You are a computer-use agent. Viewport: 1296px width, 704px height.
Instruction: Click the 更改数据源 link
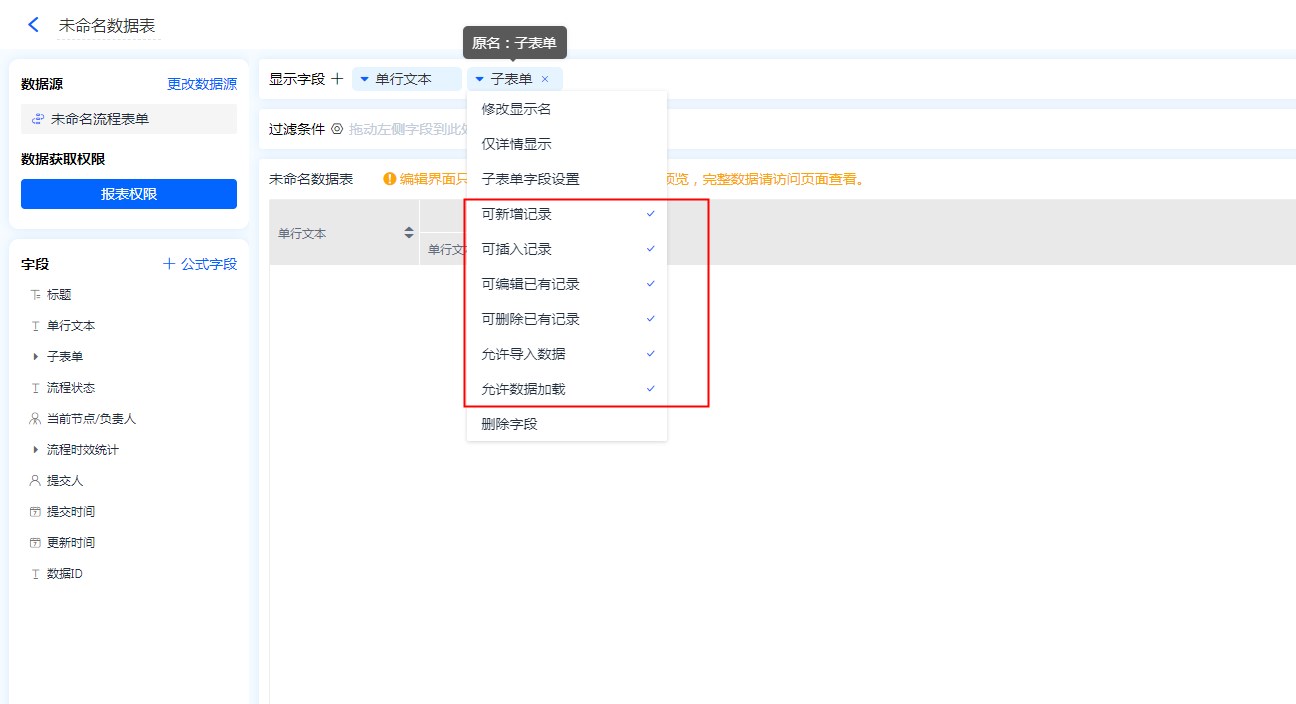pos(202,84)
